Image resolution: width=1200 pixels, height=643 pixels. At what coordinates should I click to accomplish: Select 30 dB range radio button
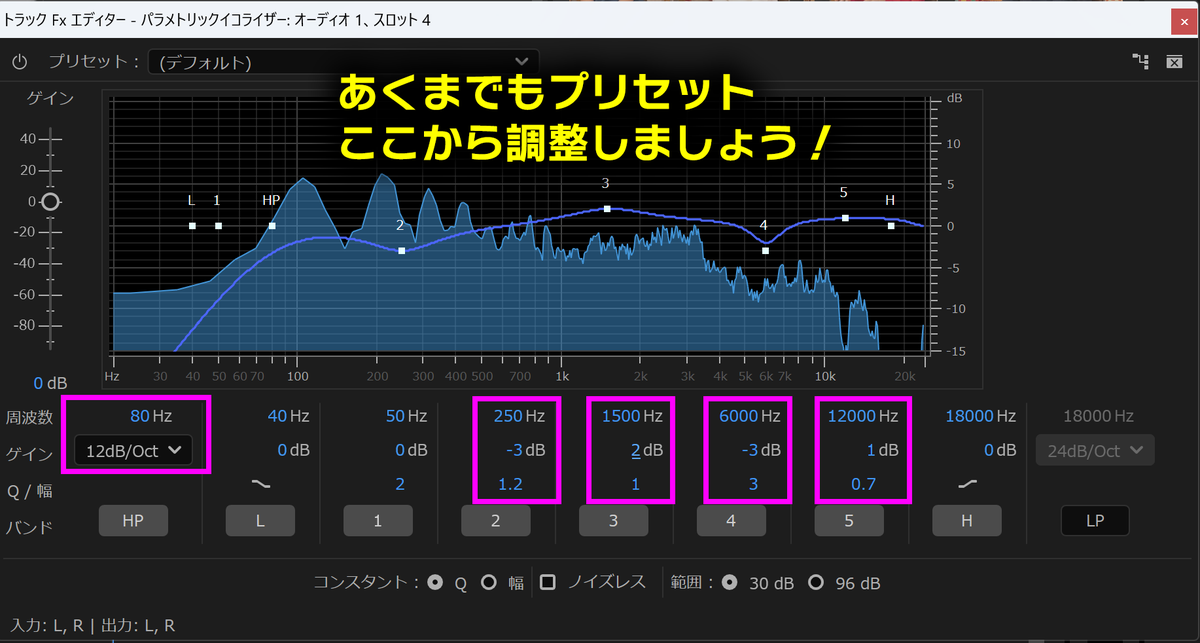730,582
